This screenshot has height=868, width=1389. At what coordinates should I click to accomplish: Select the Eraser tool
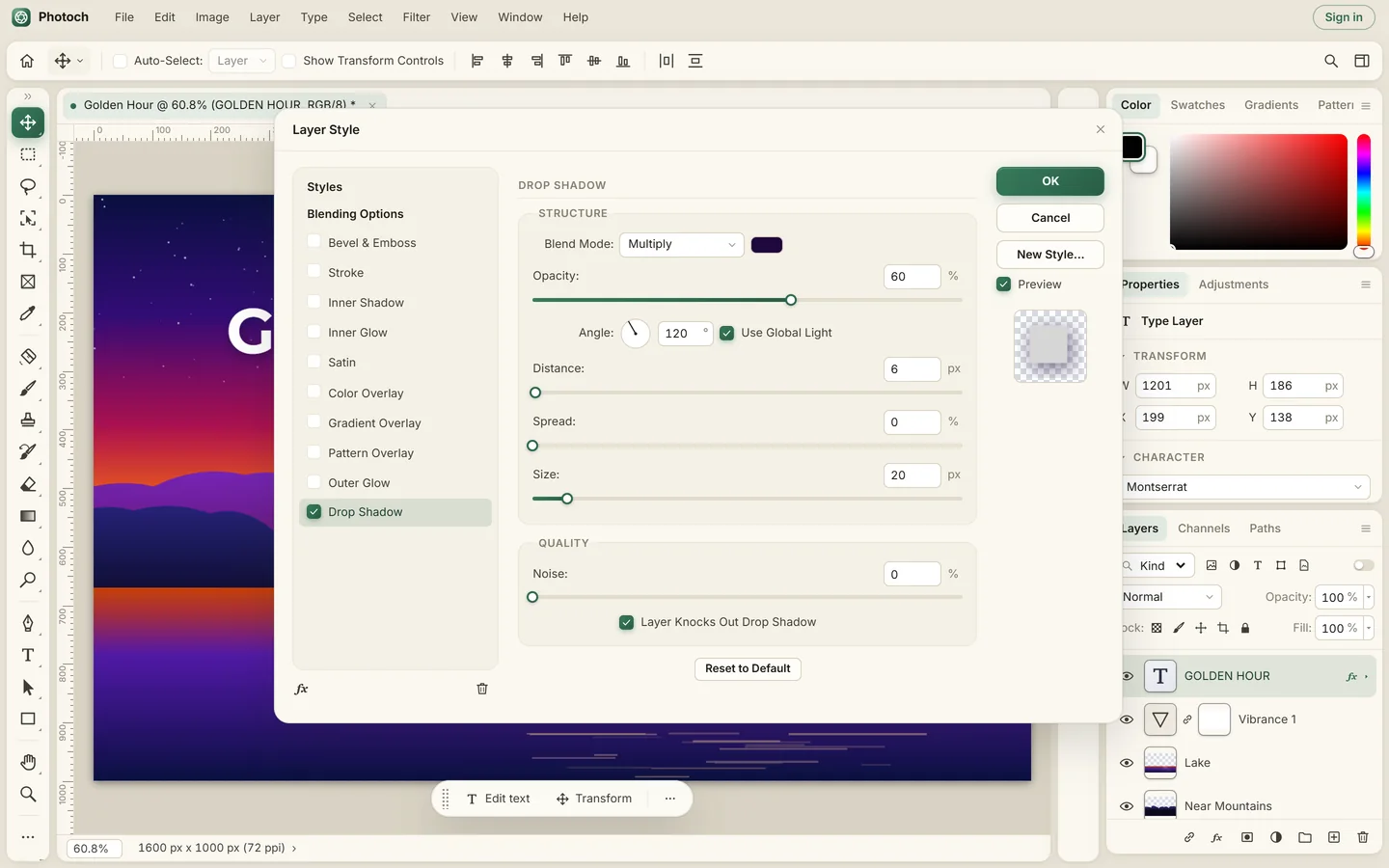[28, 484]
